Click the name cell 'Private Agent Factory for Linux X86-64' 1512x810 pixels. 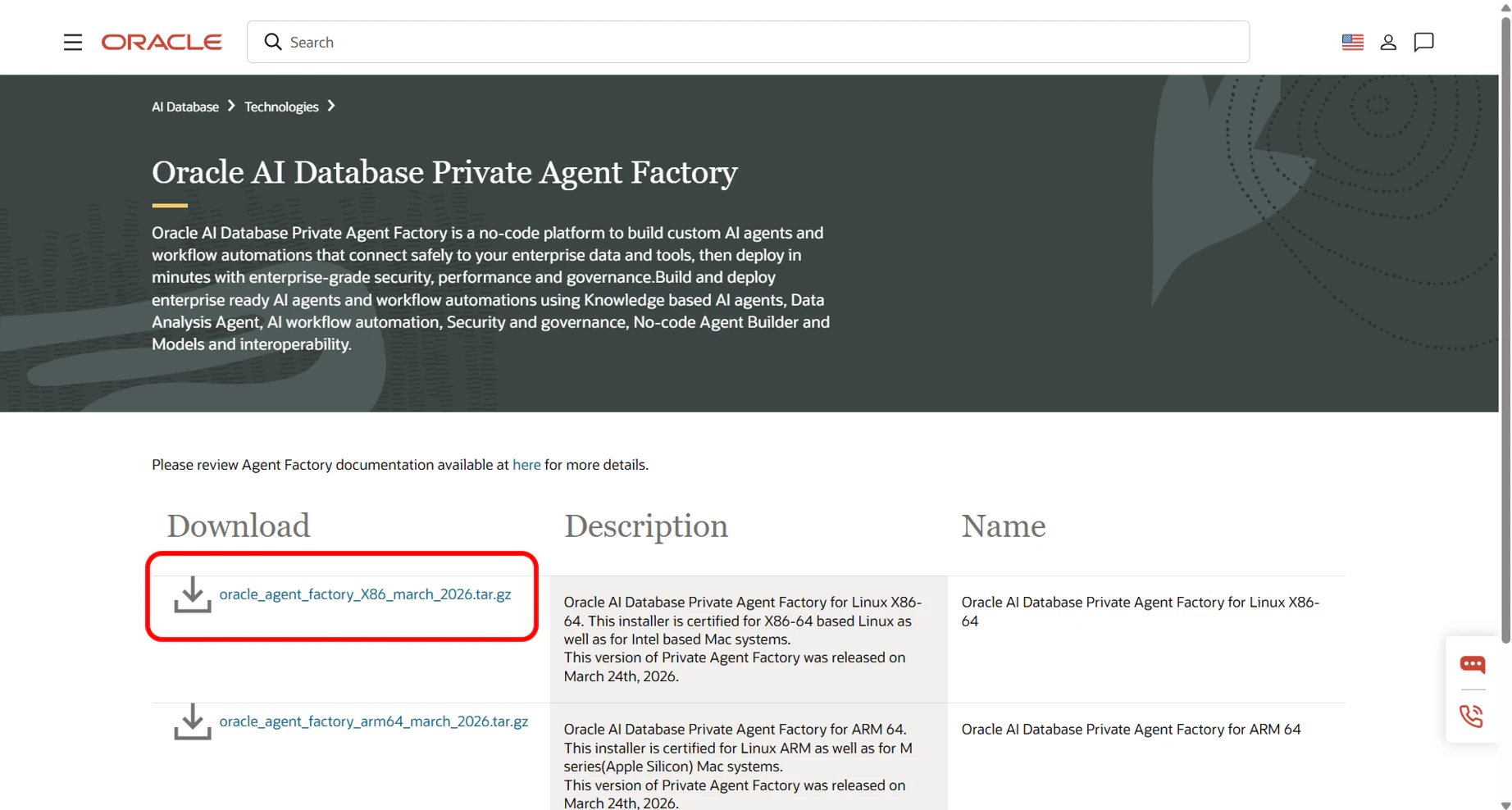coord(1141,612)
